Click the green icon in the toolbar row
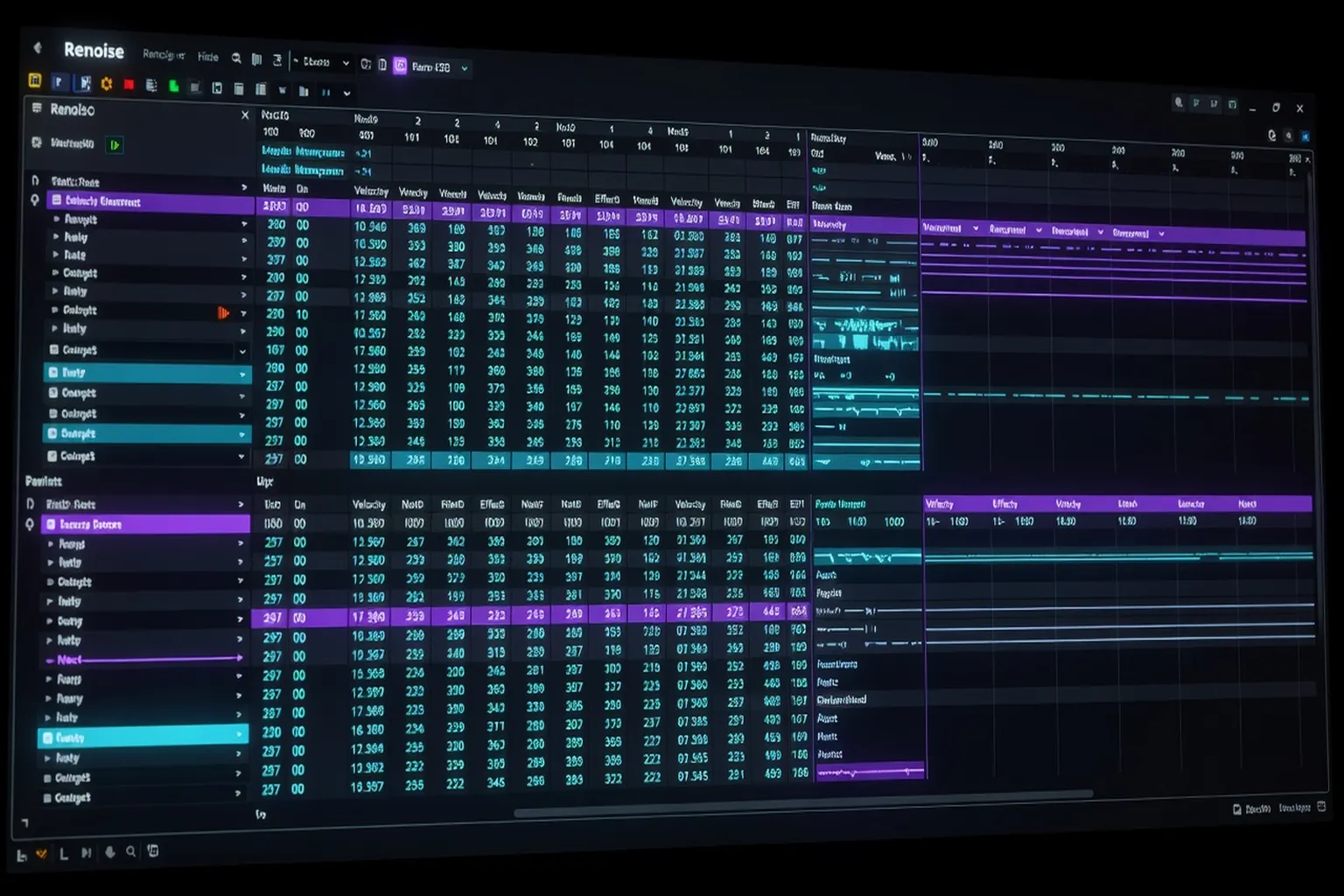This screenshot has height=896, width=1344. coord(174,87)
